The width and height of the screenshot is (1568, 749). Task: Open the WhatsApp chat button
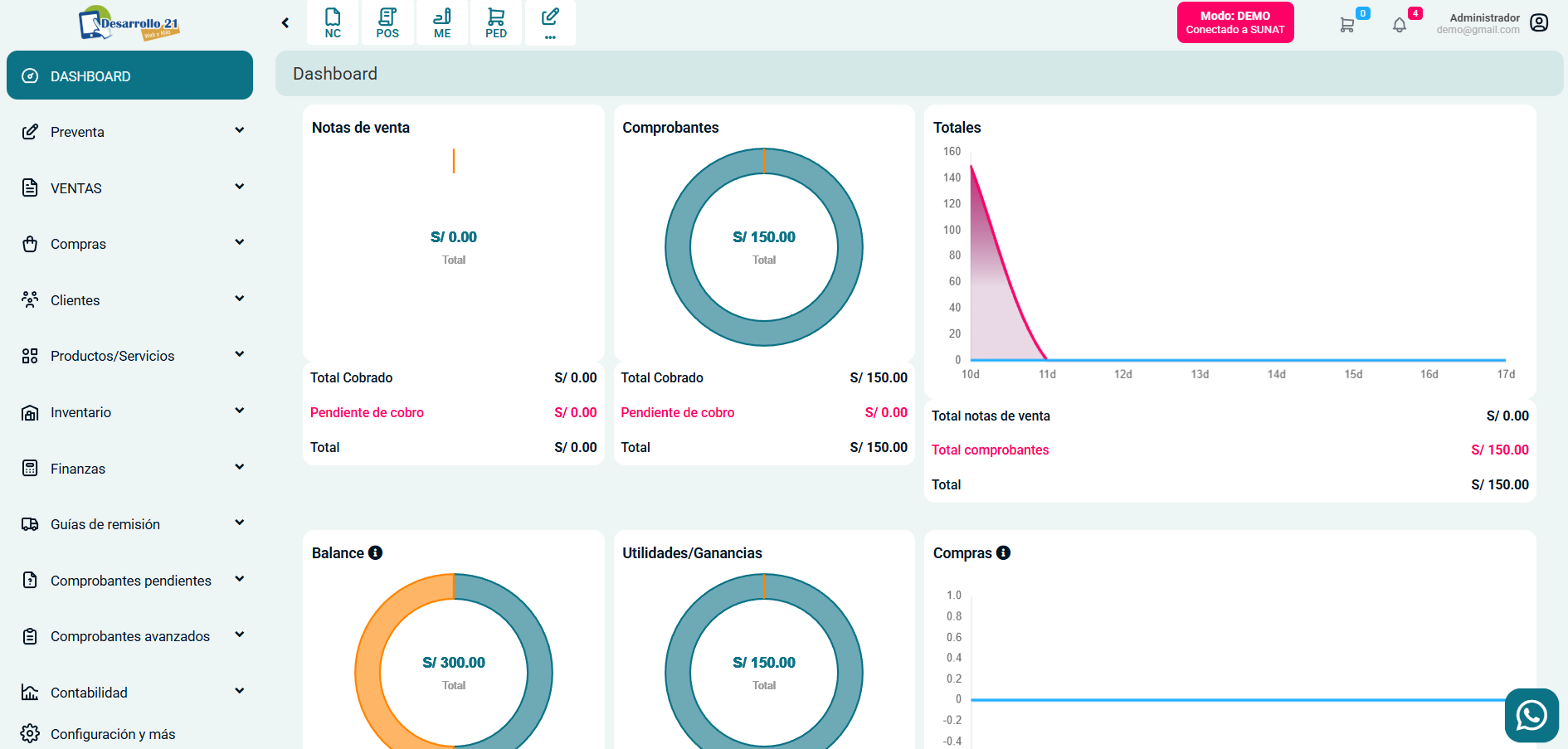(1531, 715)
